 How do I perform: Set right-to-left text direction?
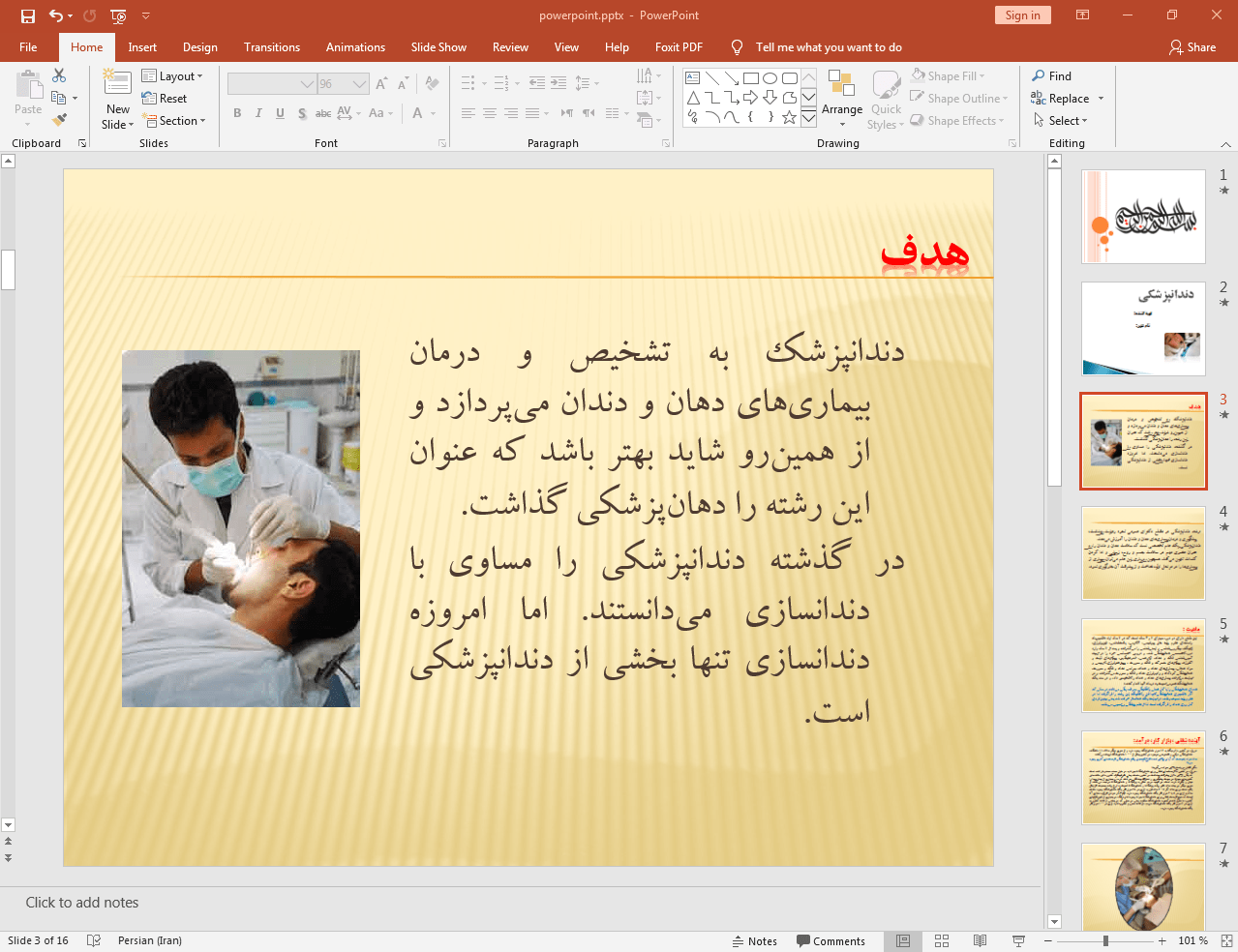(x=589, y=113)
